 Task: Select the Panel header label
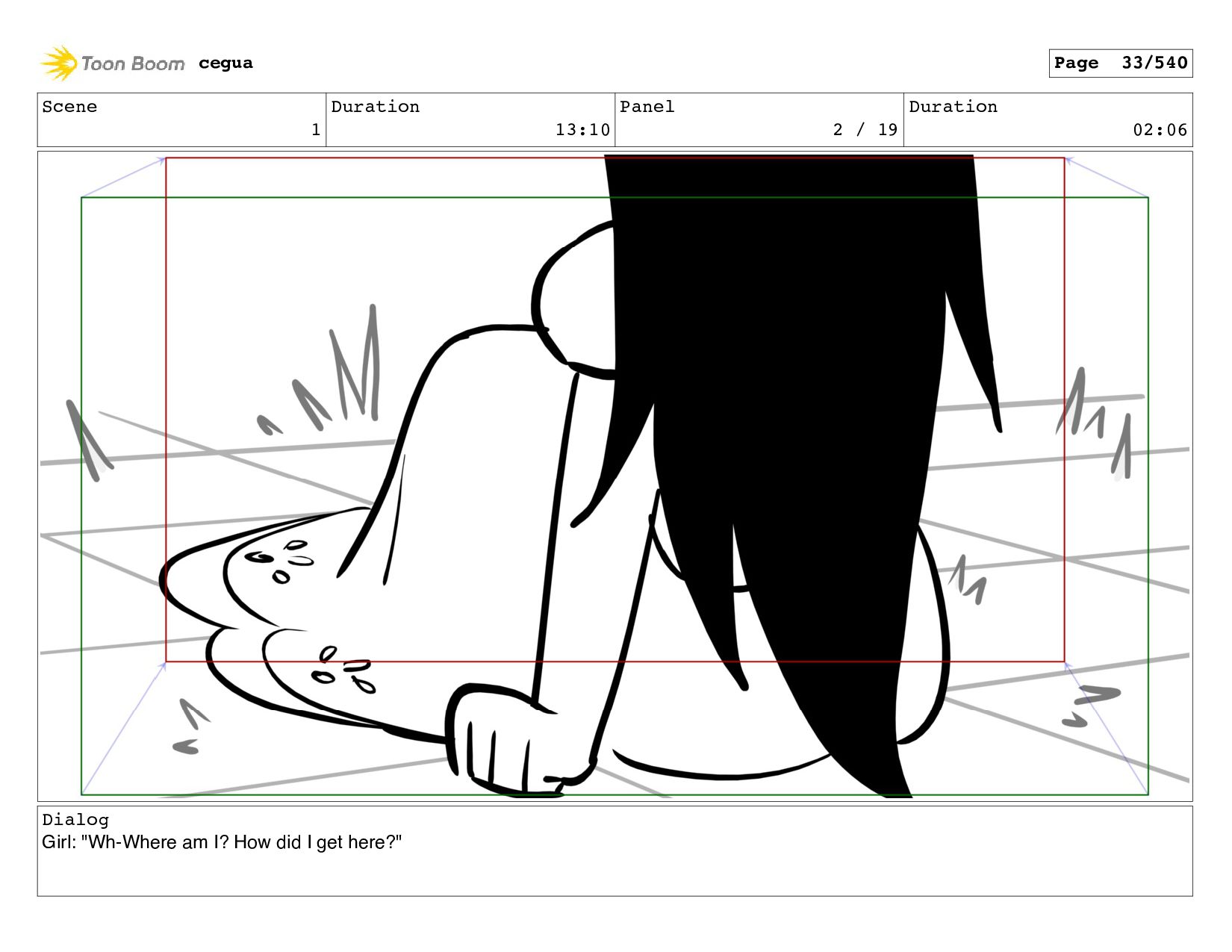[647, 107]
